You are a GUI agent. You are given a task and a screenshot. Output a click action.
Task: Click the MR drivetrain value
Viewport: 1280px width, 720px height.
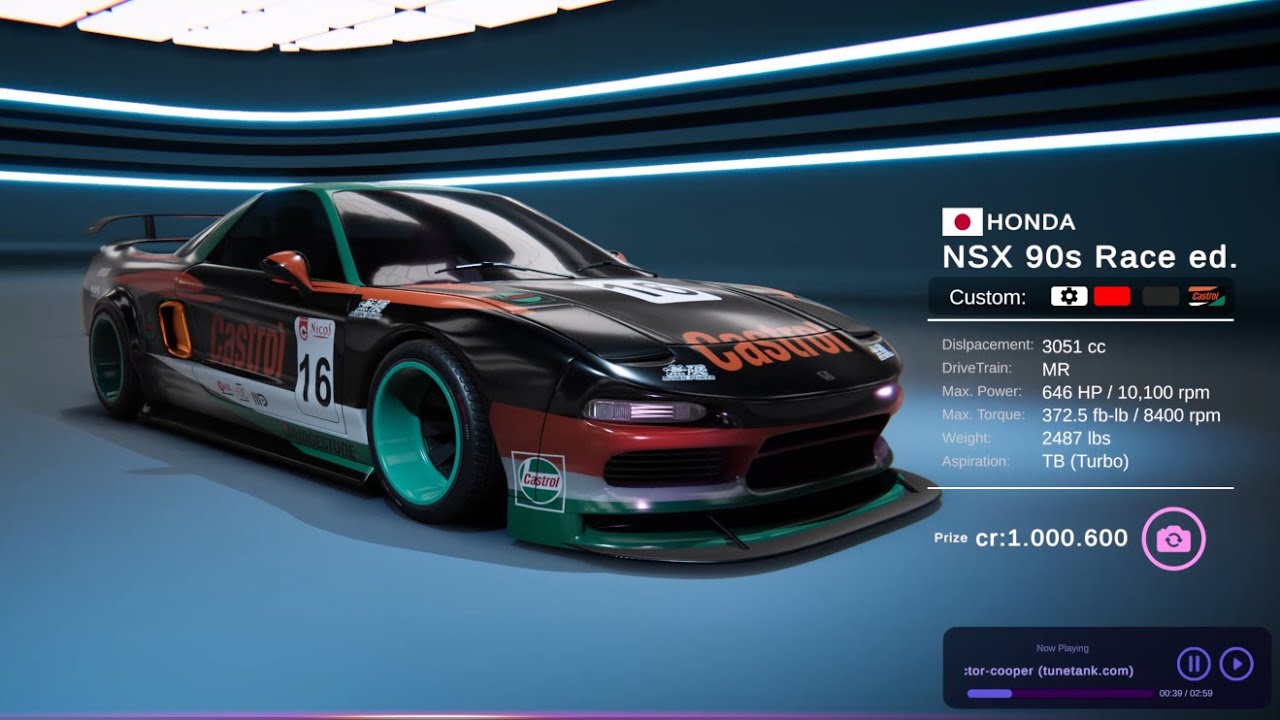tap(1056, 370)
